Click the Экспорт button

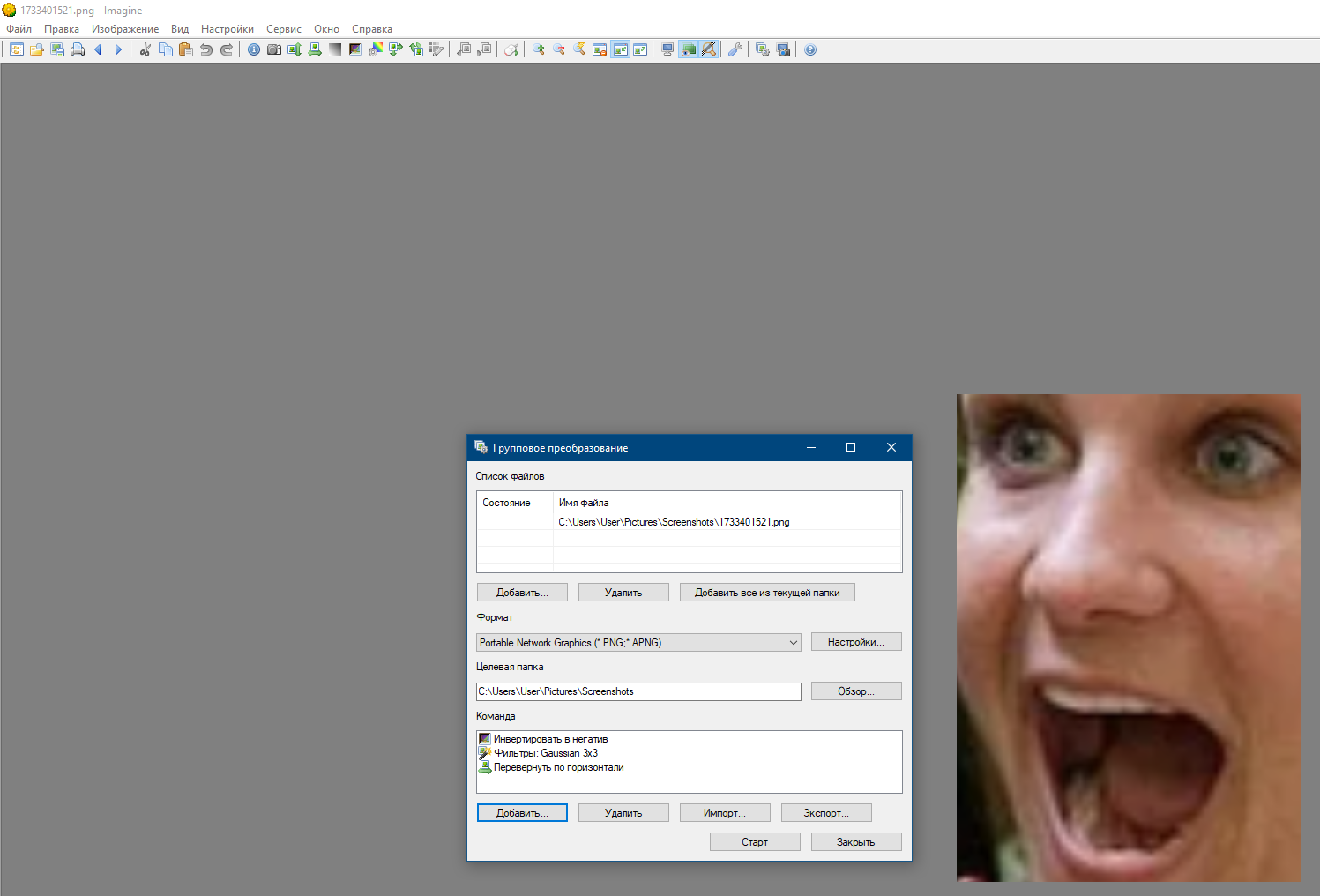(x=826, y=813)
